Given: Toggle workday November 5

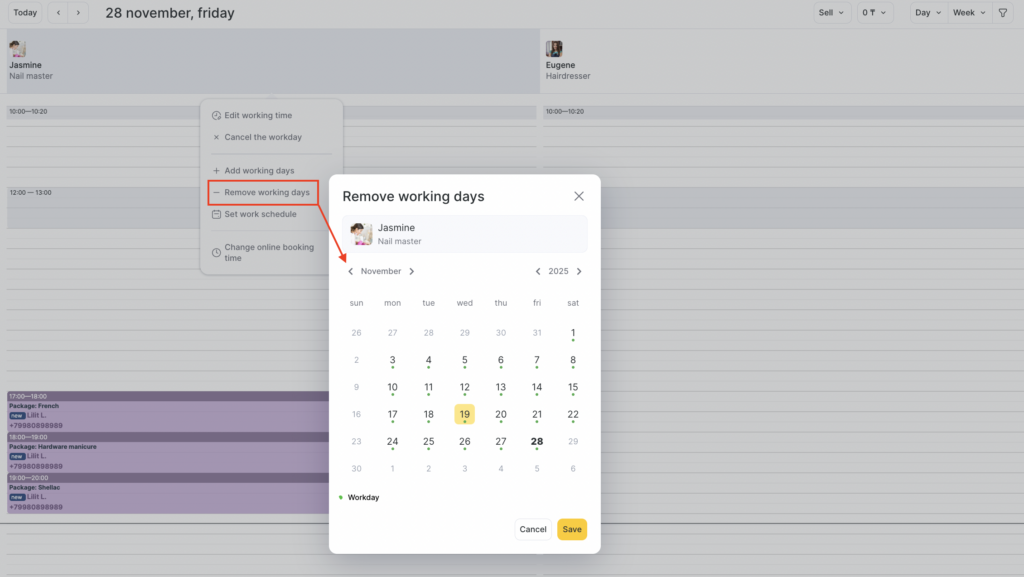Looking at the screenshot, I should coord(464,361).
